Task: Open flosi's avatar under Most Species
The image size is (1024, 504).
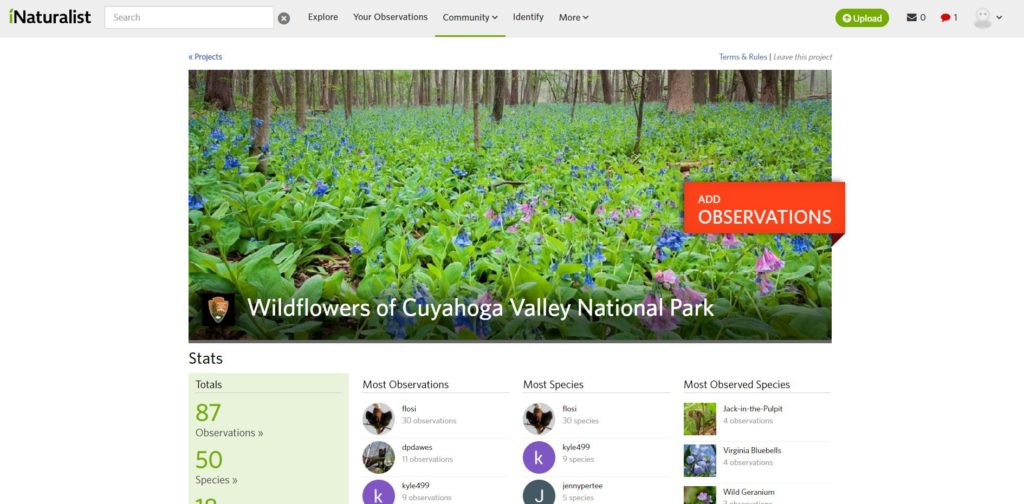Action: point(539,418)
